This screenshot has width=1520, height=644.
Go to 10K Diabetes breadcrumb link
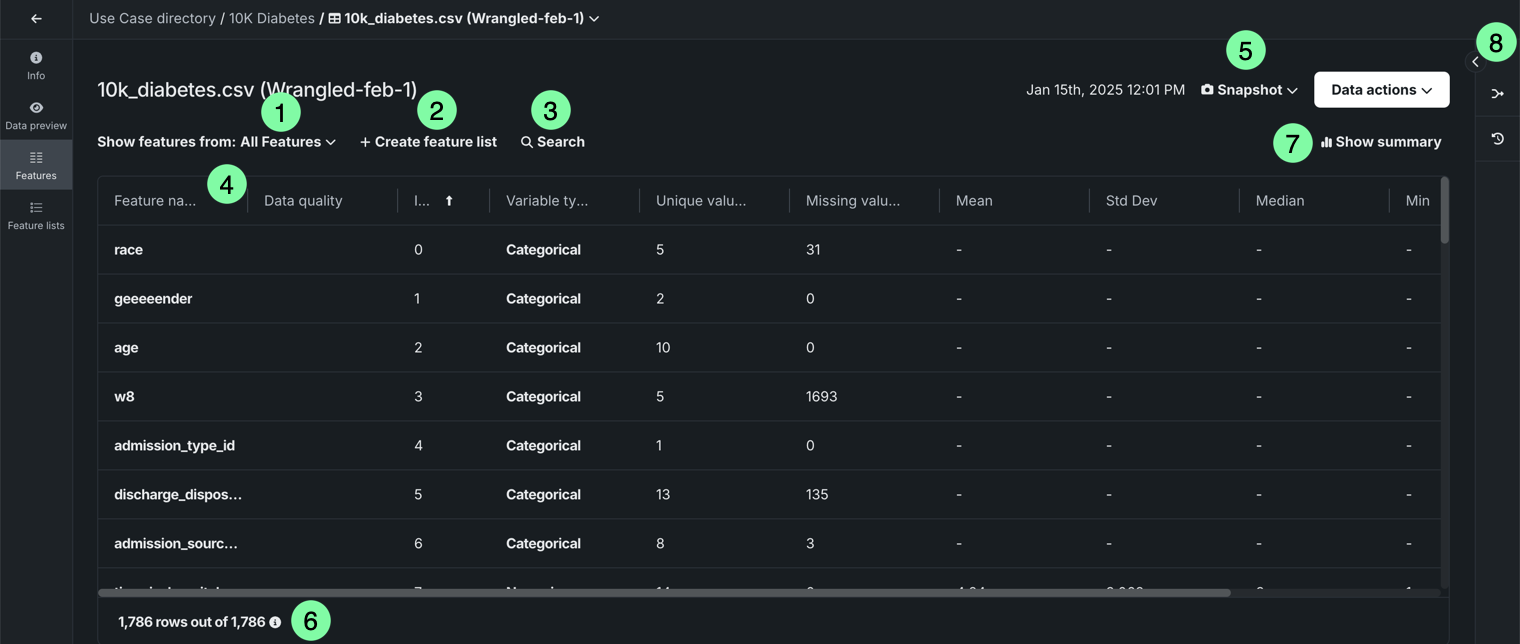coord(272,19)
